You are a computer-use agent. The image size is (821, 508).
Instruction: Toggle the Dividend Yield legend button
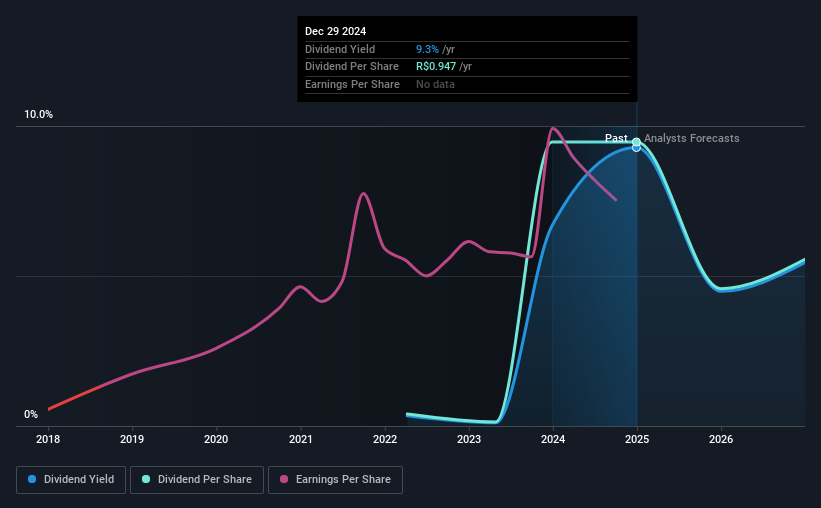click(x=71, y=480)
